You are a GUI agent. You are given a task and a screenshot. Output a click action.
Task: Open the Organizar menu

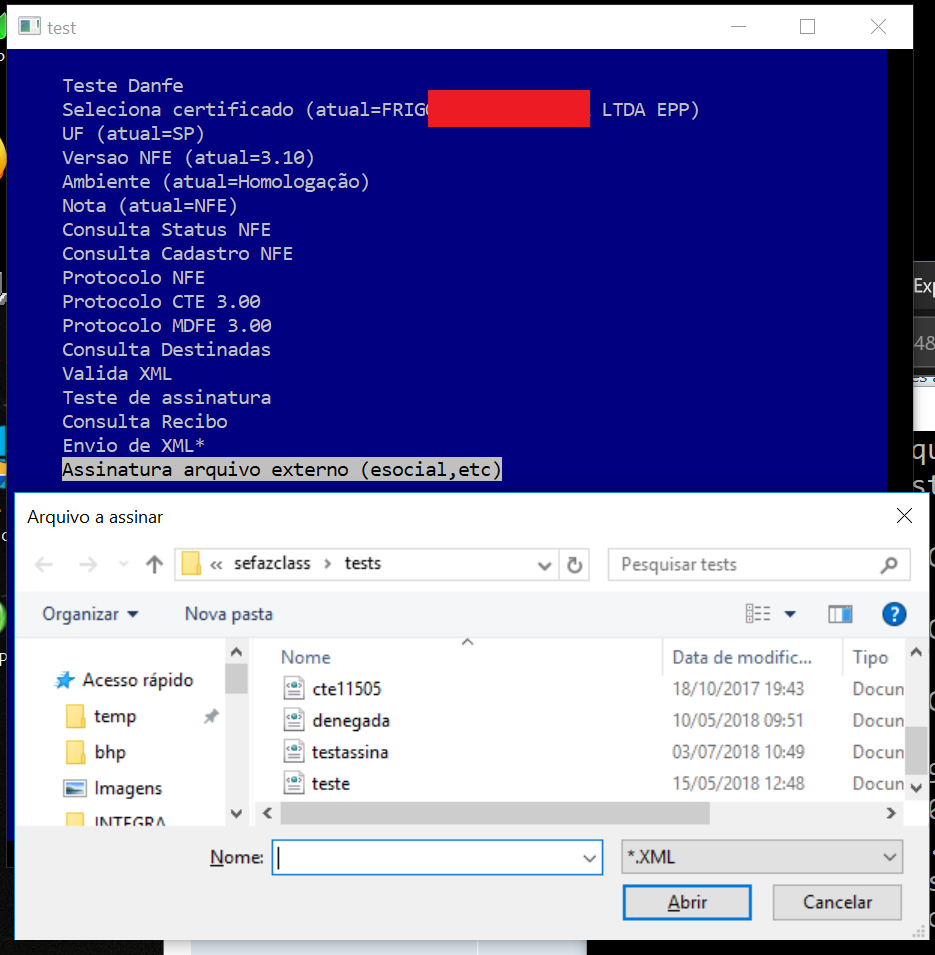click(90, 614)
